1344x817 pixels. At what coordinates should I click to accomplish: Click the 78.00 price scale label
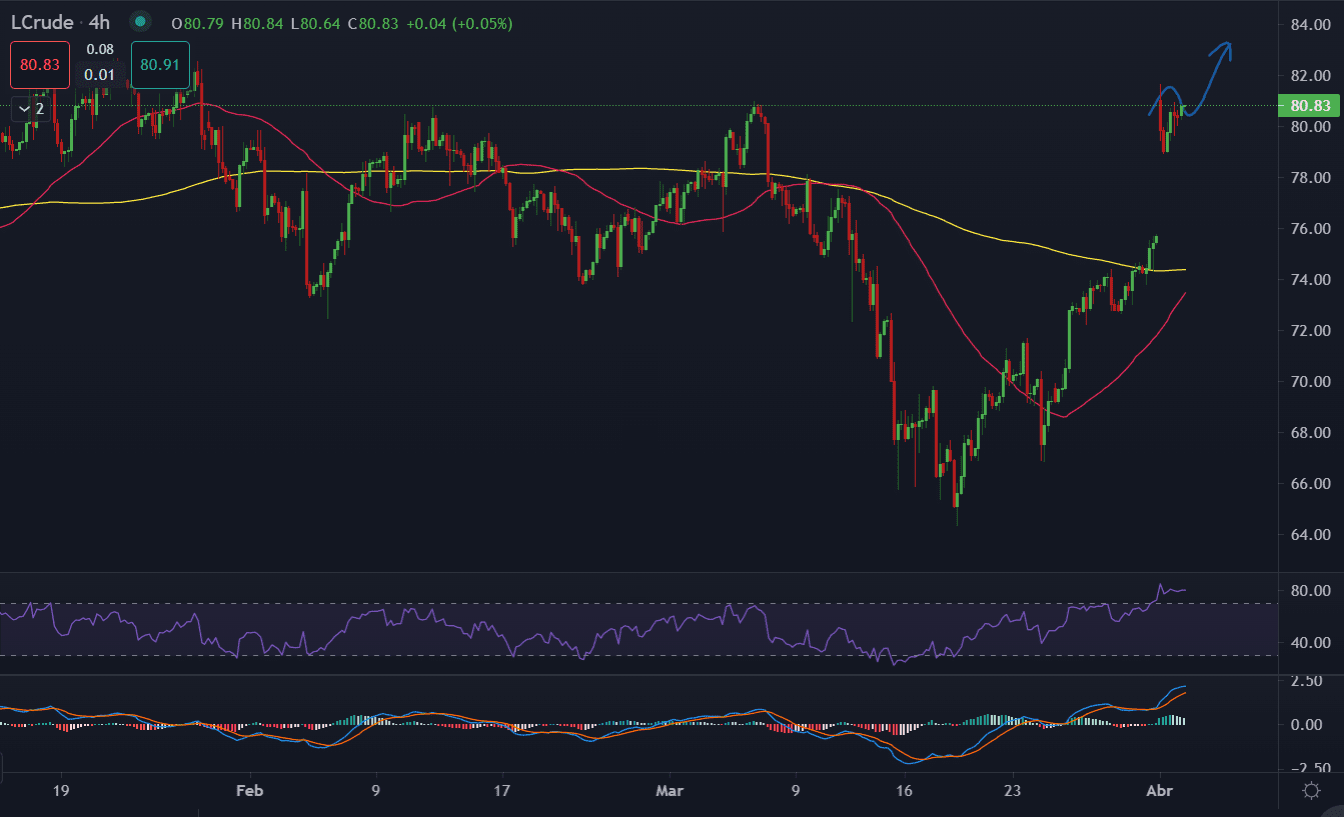1310,178
